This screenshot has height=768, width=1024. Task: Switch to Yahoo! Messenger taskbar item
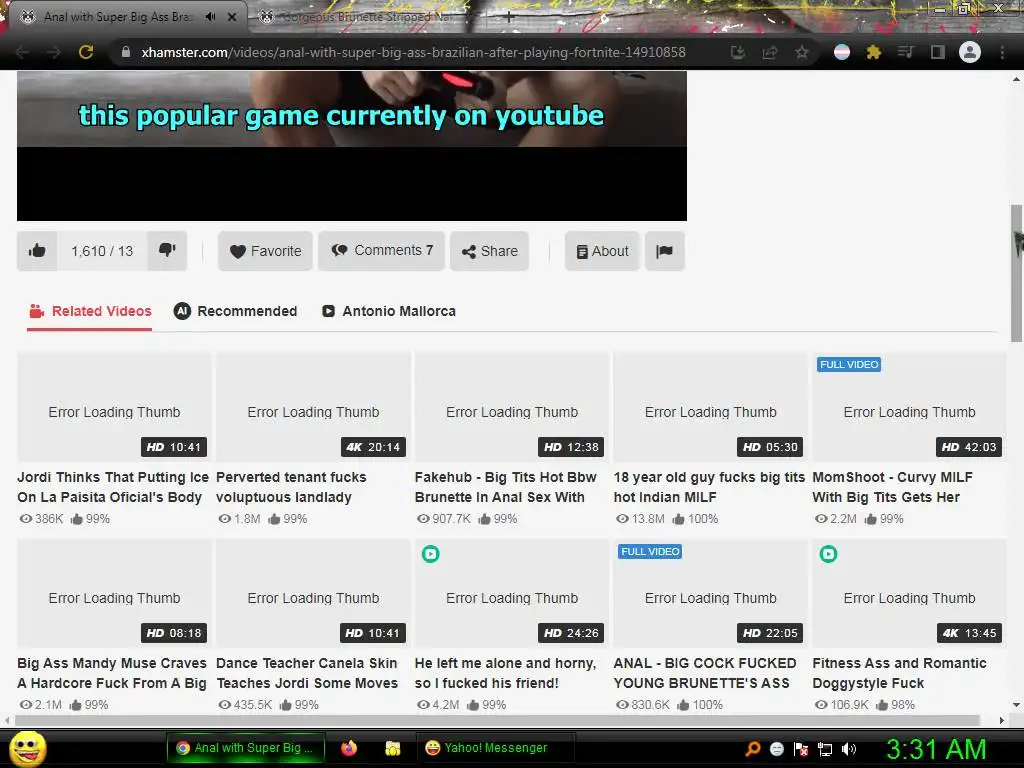pyautogui.click(x=496, y=748)
